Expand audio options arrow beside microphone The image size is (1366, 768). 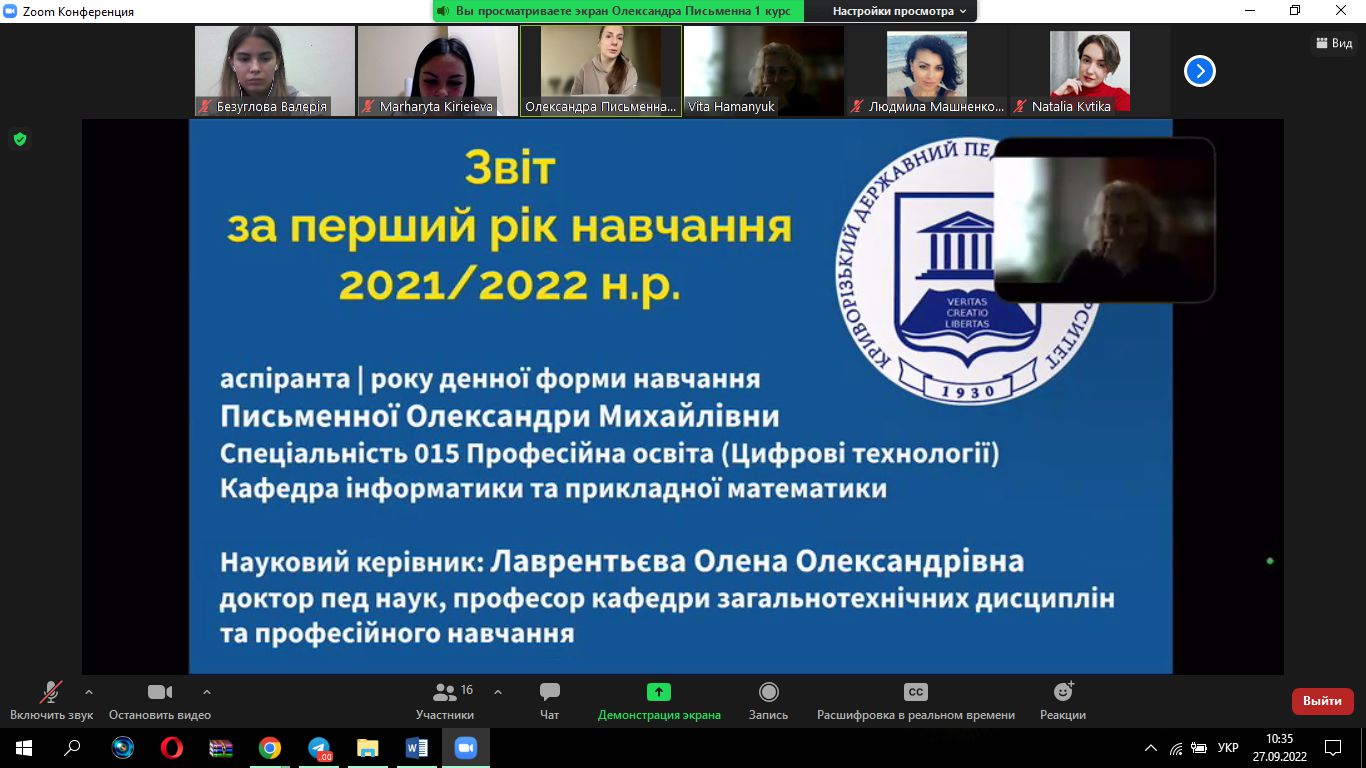(89, 691)
